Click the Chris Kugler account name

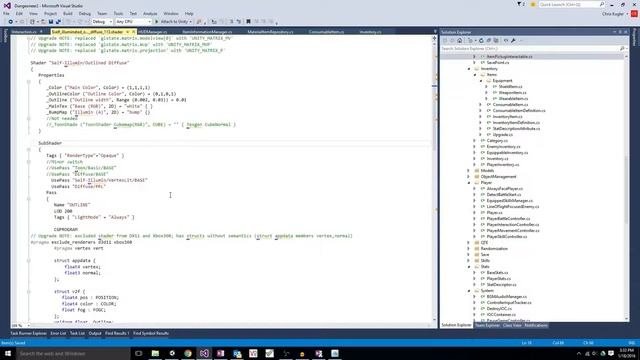[613, 14]
